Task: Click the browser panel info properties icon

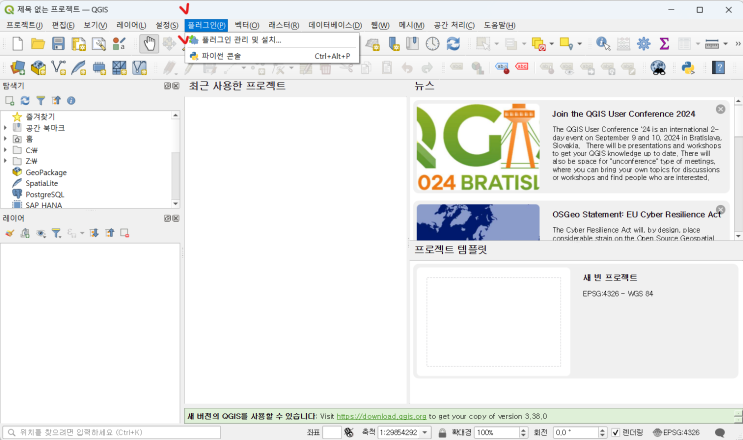Action: [x=71, y=100]
